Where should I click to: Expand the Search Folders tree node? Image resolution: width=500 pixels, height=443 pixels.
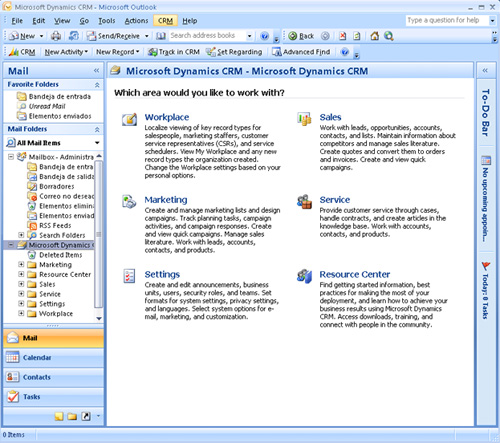pos(21,235)
